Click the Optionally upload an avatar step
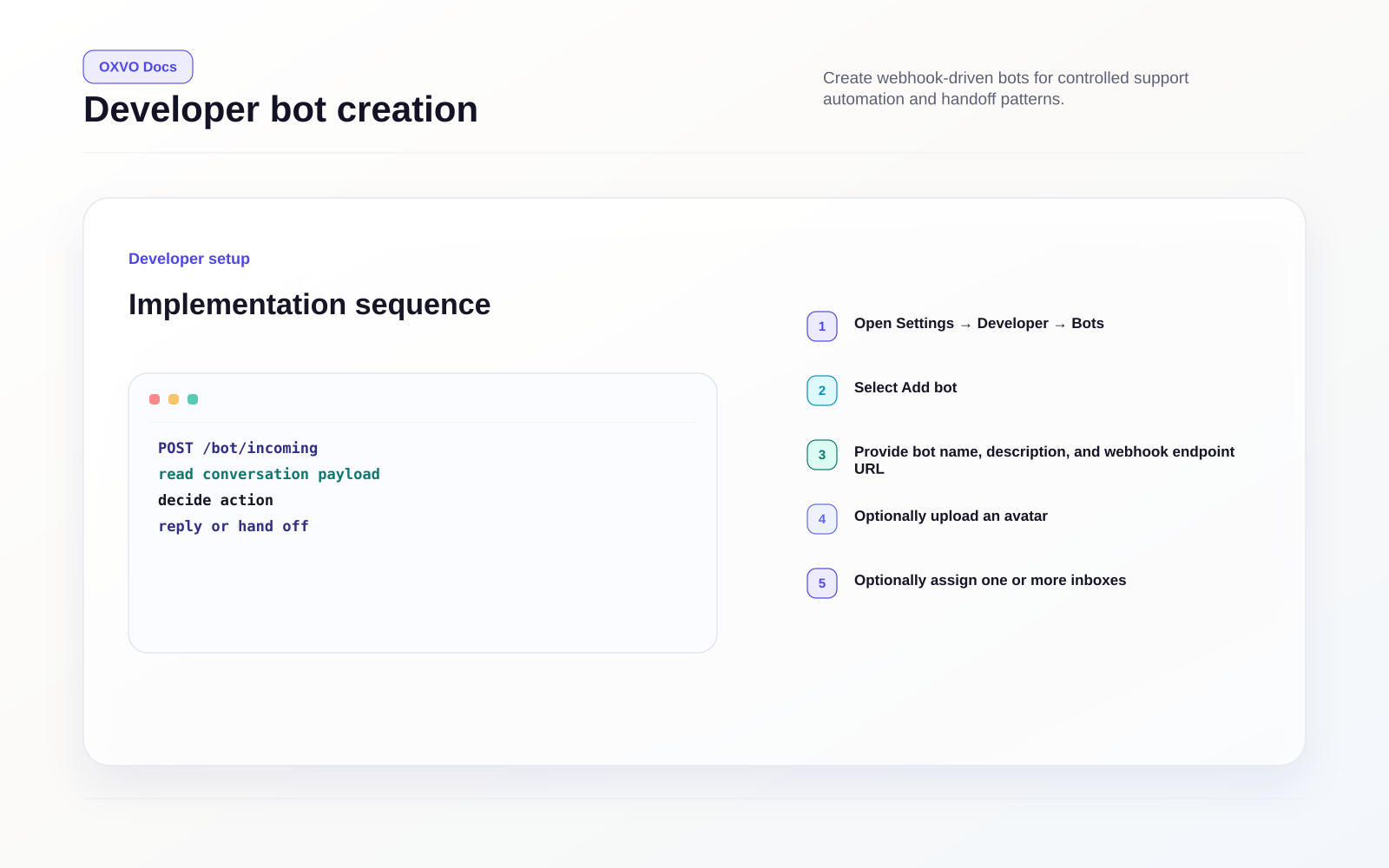 [951, 516]
